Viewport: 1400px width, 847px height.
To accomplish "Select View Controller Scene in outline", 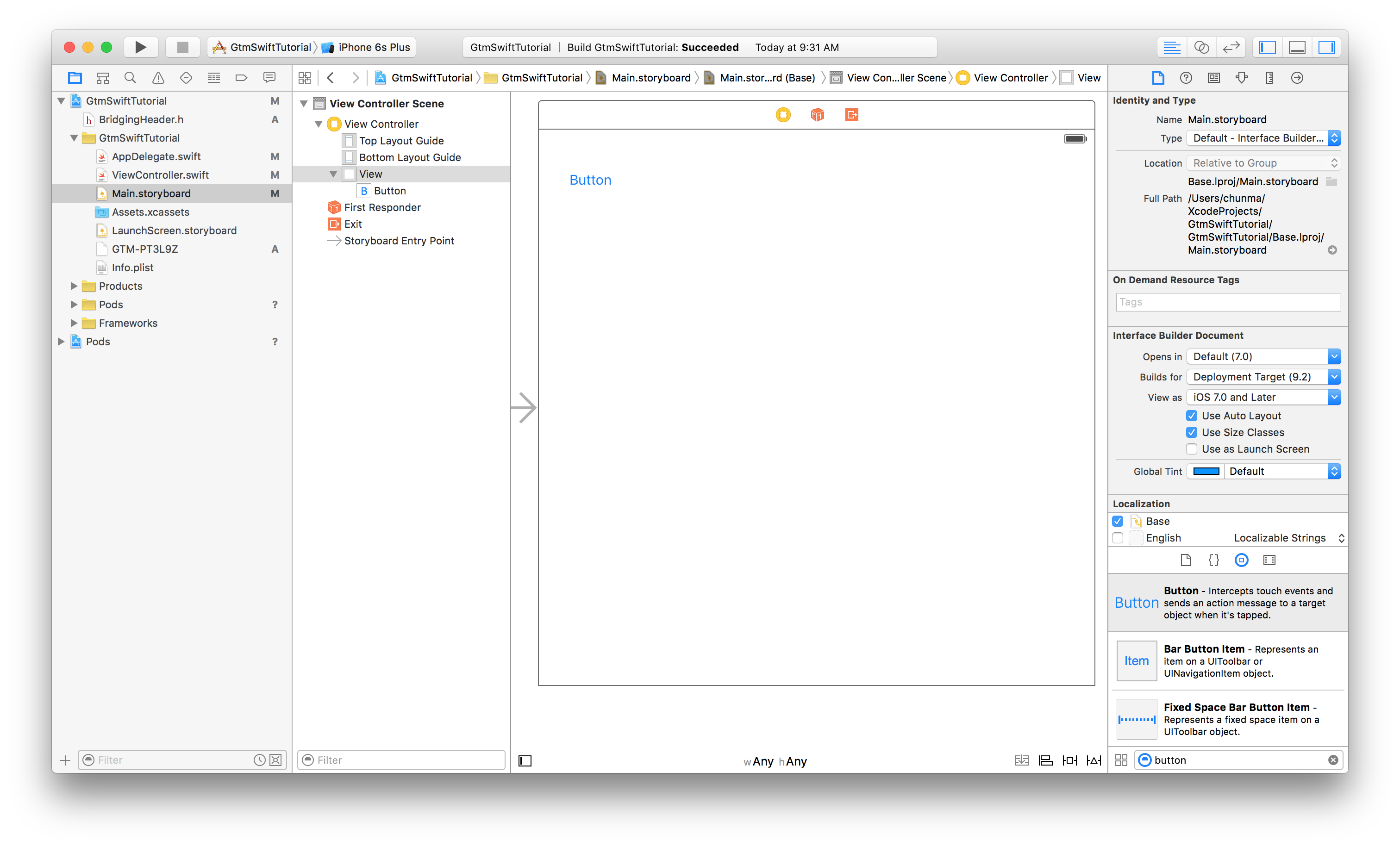I will click(388, 103).
